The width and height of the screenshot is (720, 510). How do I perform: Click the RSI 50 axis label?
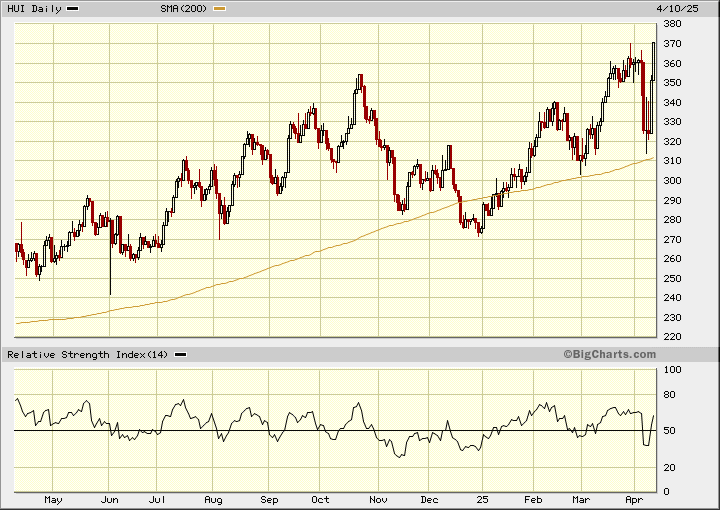tap(669, 431)
